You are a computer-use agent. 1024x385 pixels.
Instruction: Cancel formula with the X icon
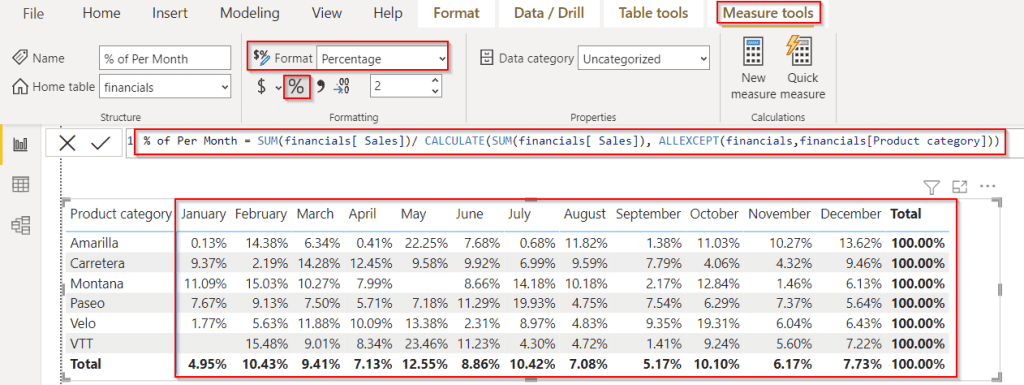pos(68,144)
